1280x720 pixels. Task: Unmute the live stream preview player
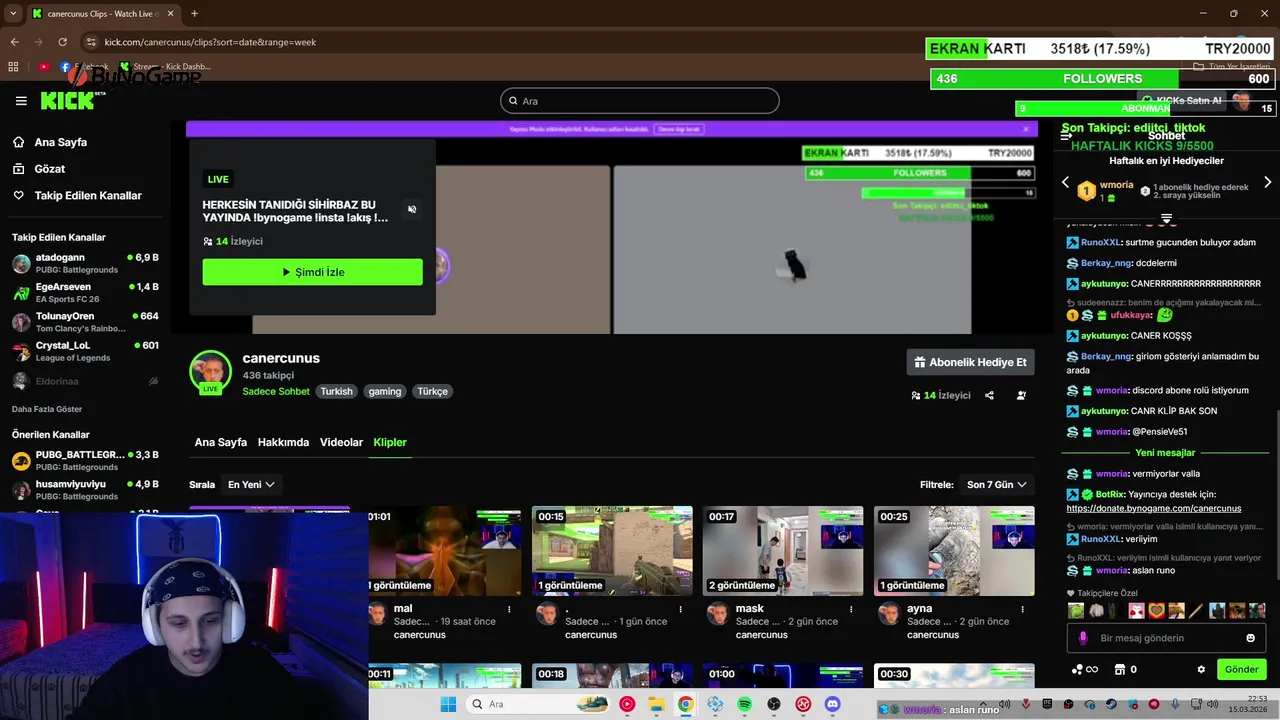click(412, 209)
